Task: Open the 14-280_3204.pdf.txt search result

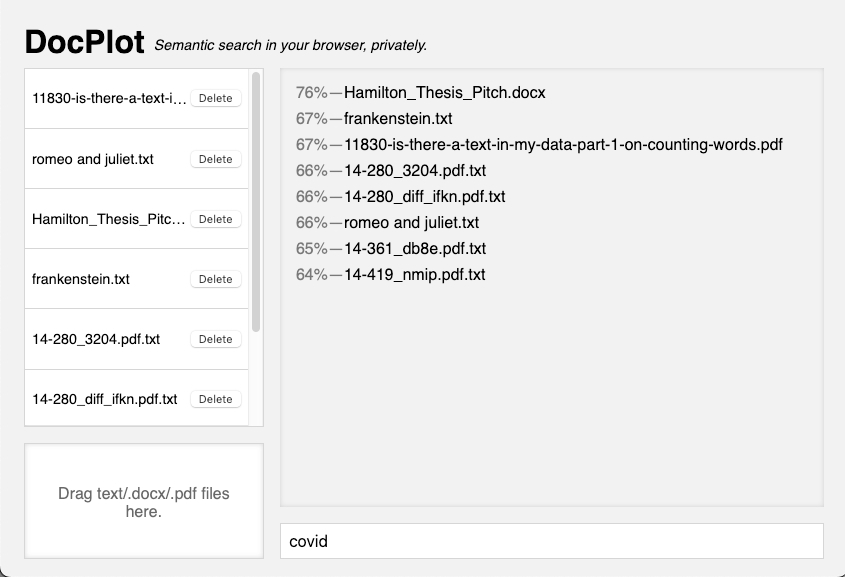Action: [414, 171]
